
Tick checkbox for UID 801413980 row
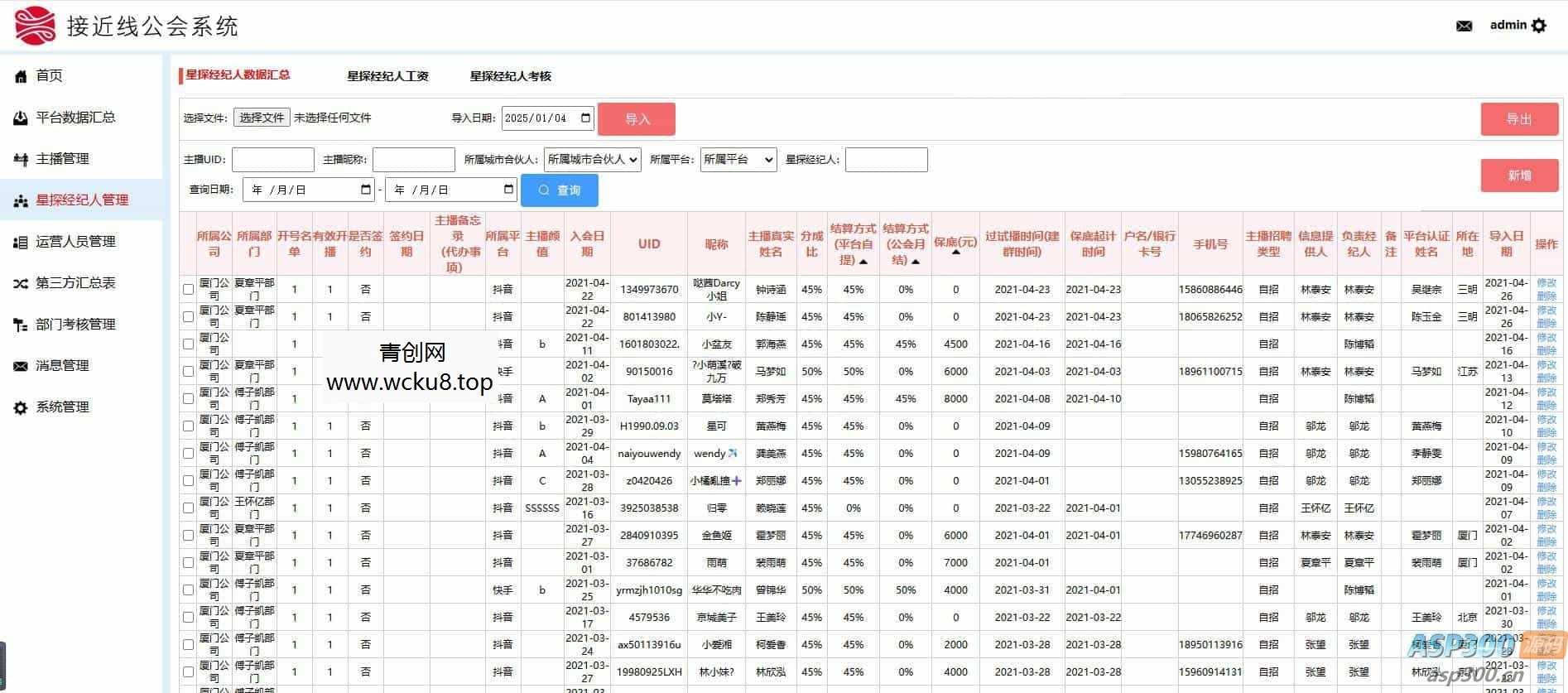point(188,317)
